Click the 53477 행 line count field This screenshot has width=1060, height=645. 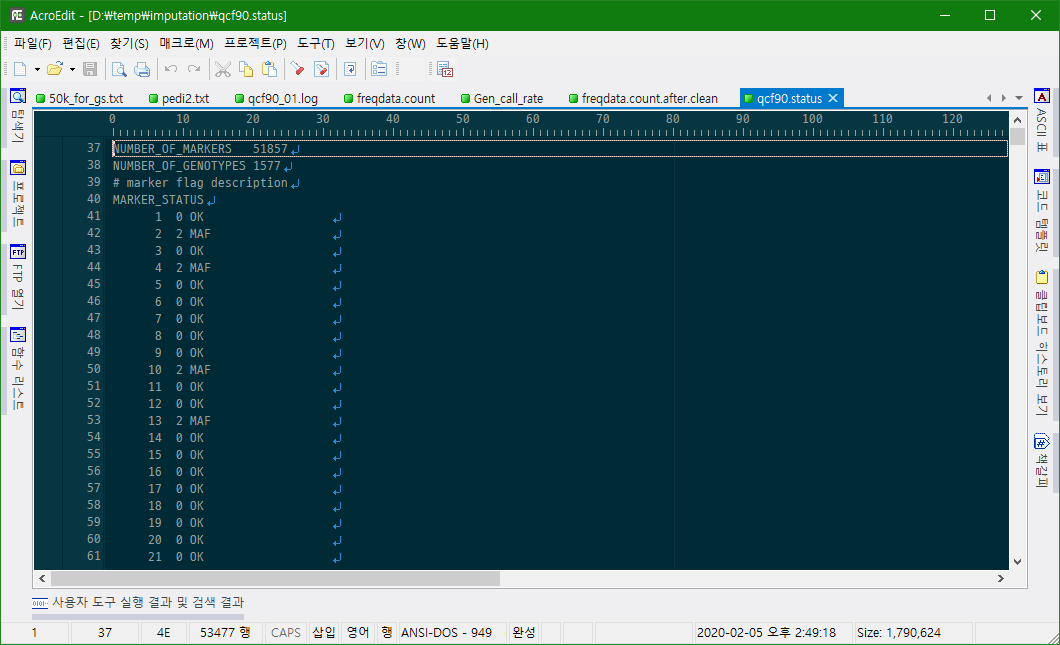(225, 633)
